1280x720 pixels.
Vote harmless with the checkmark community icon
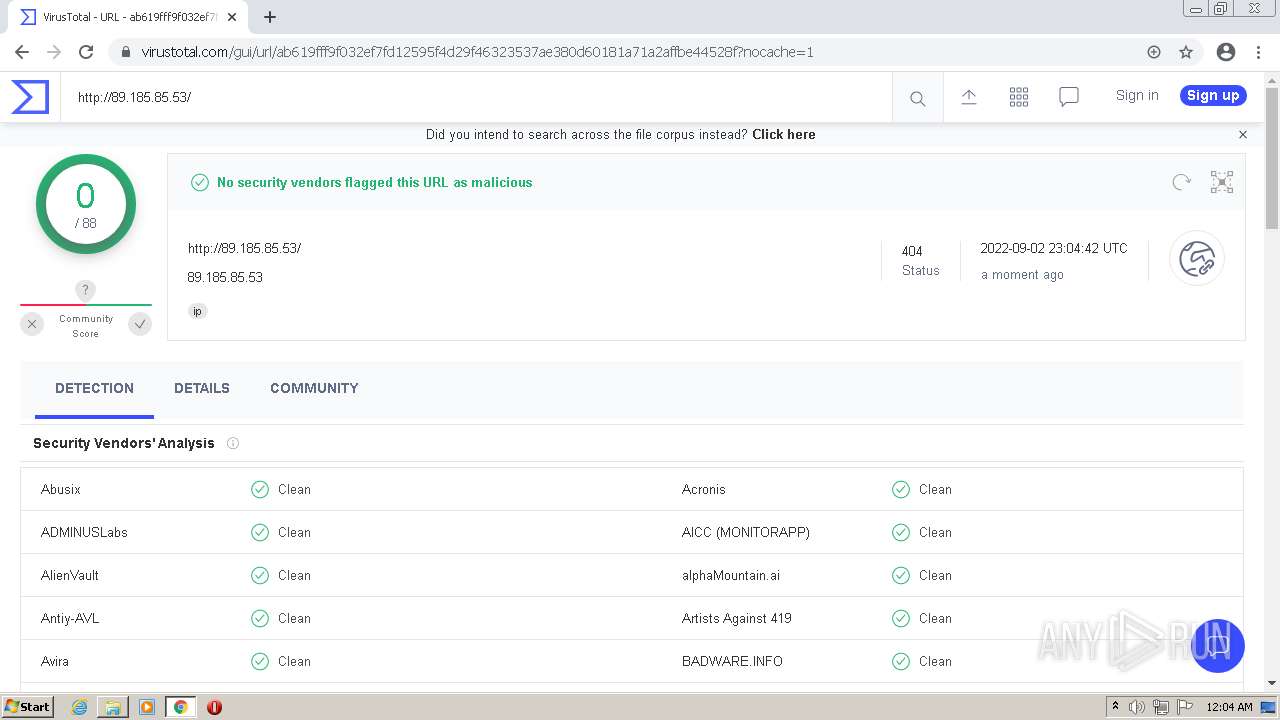coord(140,324)
